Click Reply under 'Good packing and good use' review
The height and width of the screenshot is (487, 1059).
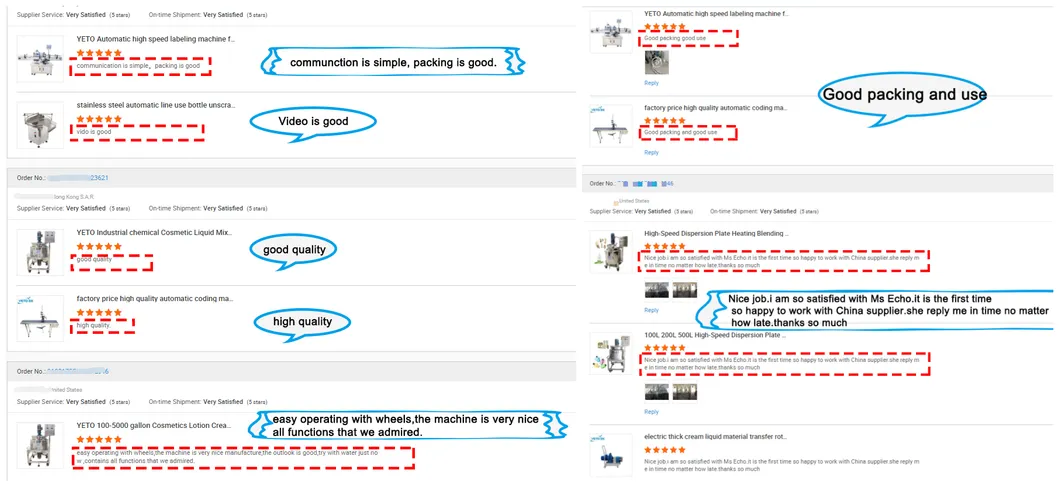651,153
